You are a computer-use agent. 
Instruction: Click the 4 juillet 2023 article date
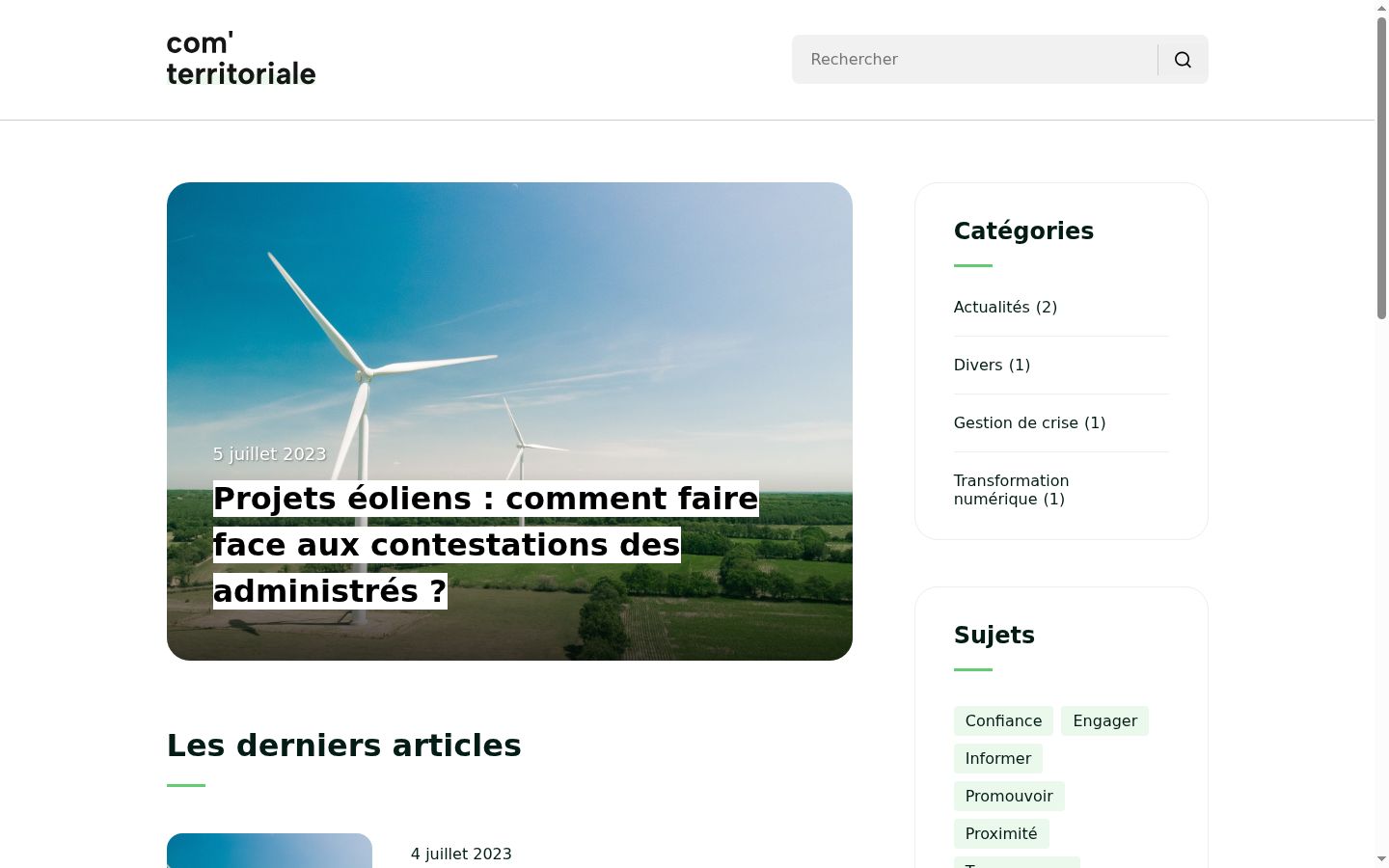(x=461, y=854)
